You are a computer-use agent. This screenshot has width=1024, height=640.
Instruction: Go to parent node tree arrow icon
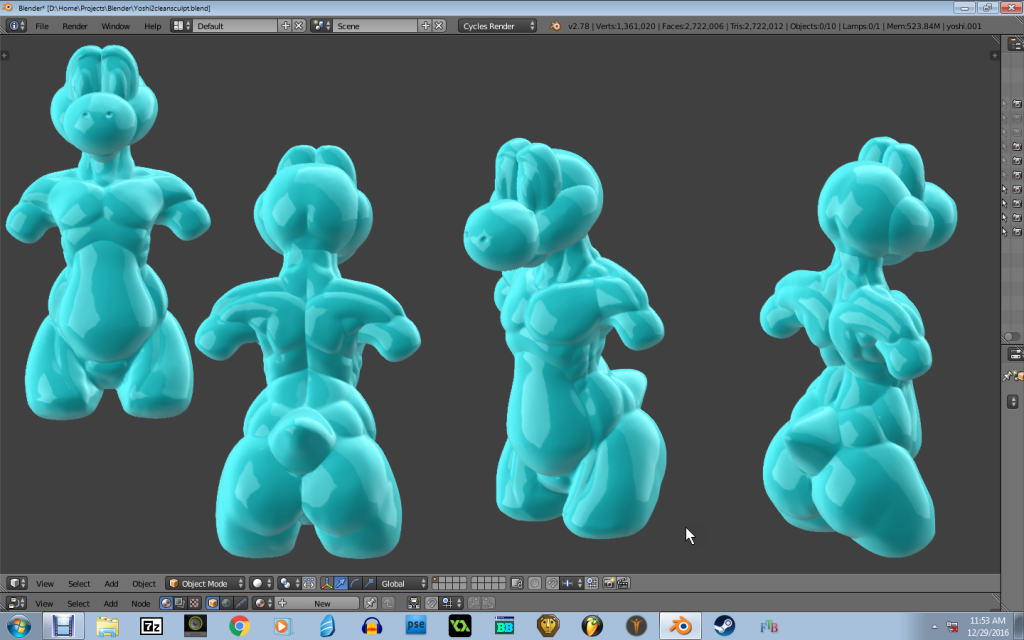[x=388, y=603]
